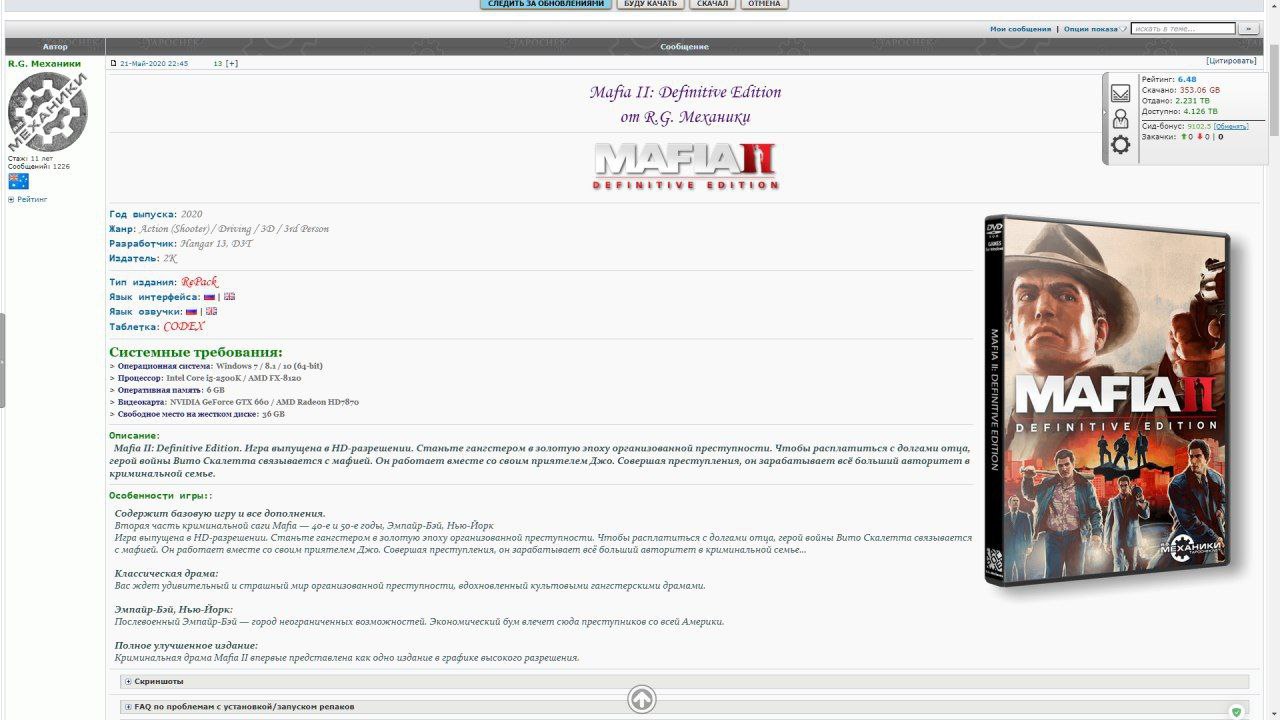Open the Мои сообщения link
This screenshot has width=1280, height=720.
click(1020, 29)
